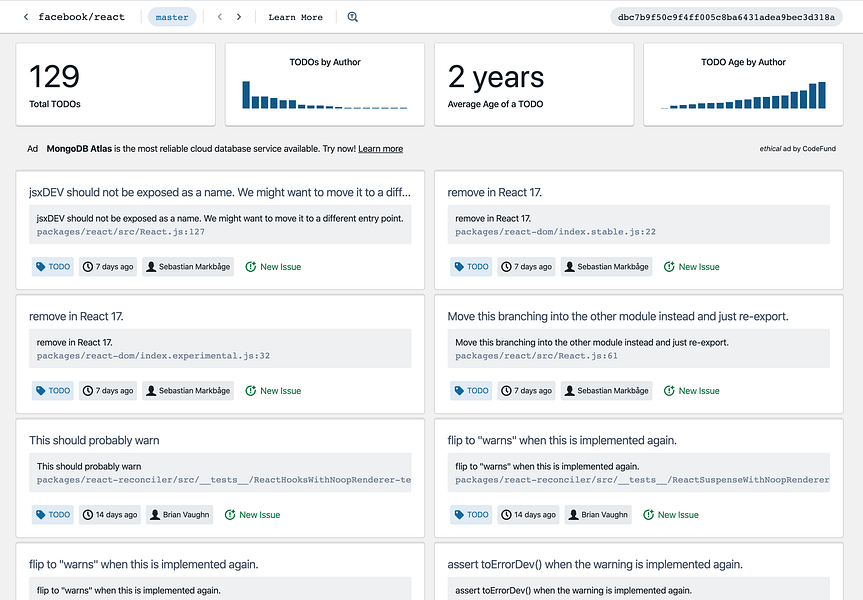The height and width of the screenshot is (600, 863).
Task: Click the TODO tag on the Move this branching card
Action: 471,391
